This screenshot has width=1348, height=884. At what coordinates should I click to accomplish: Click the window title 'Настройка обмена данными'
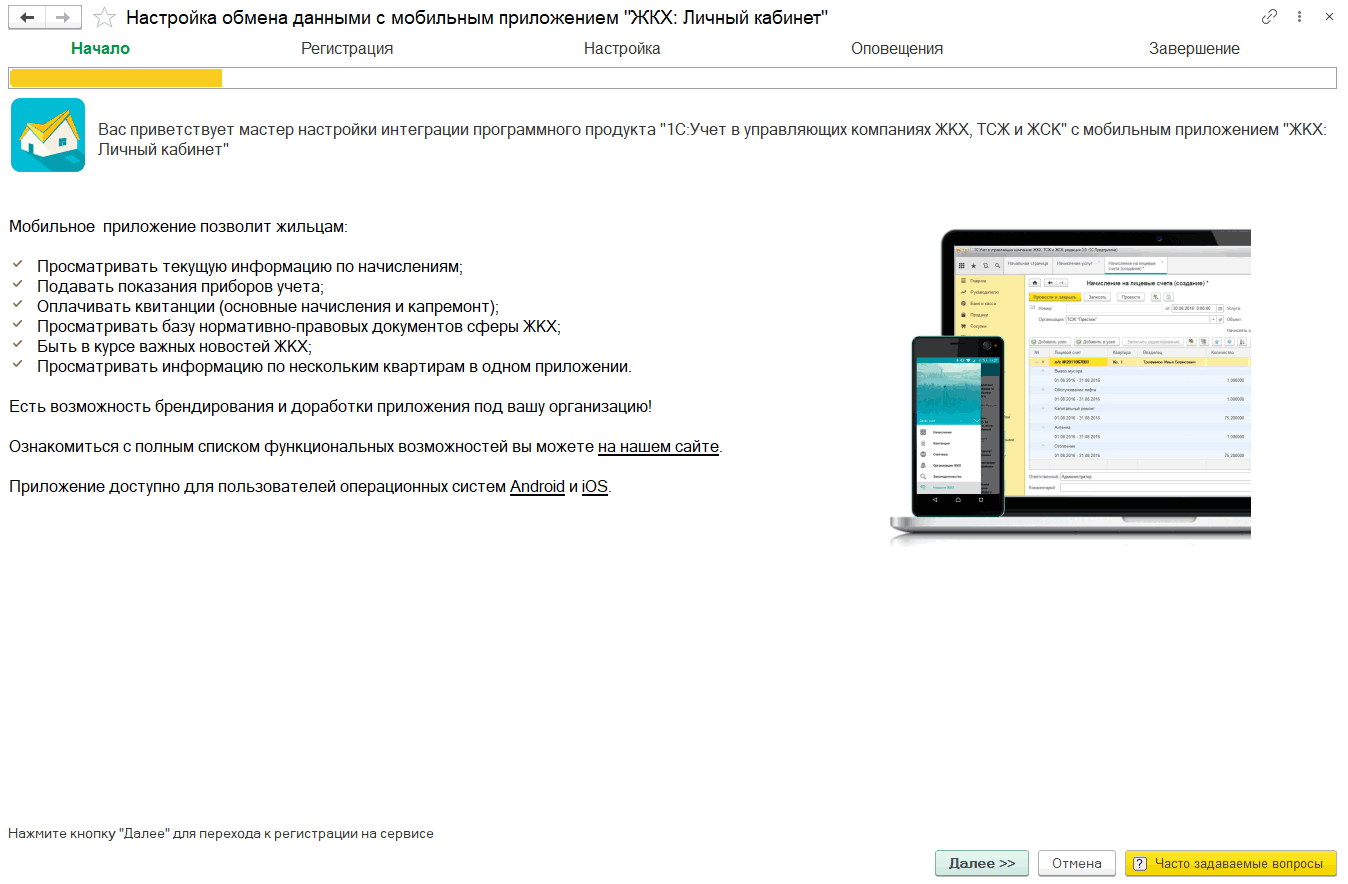click(477, 18)
